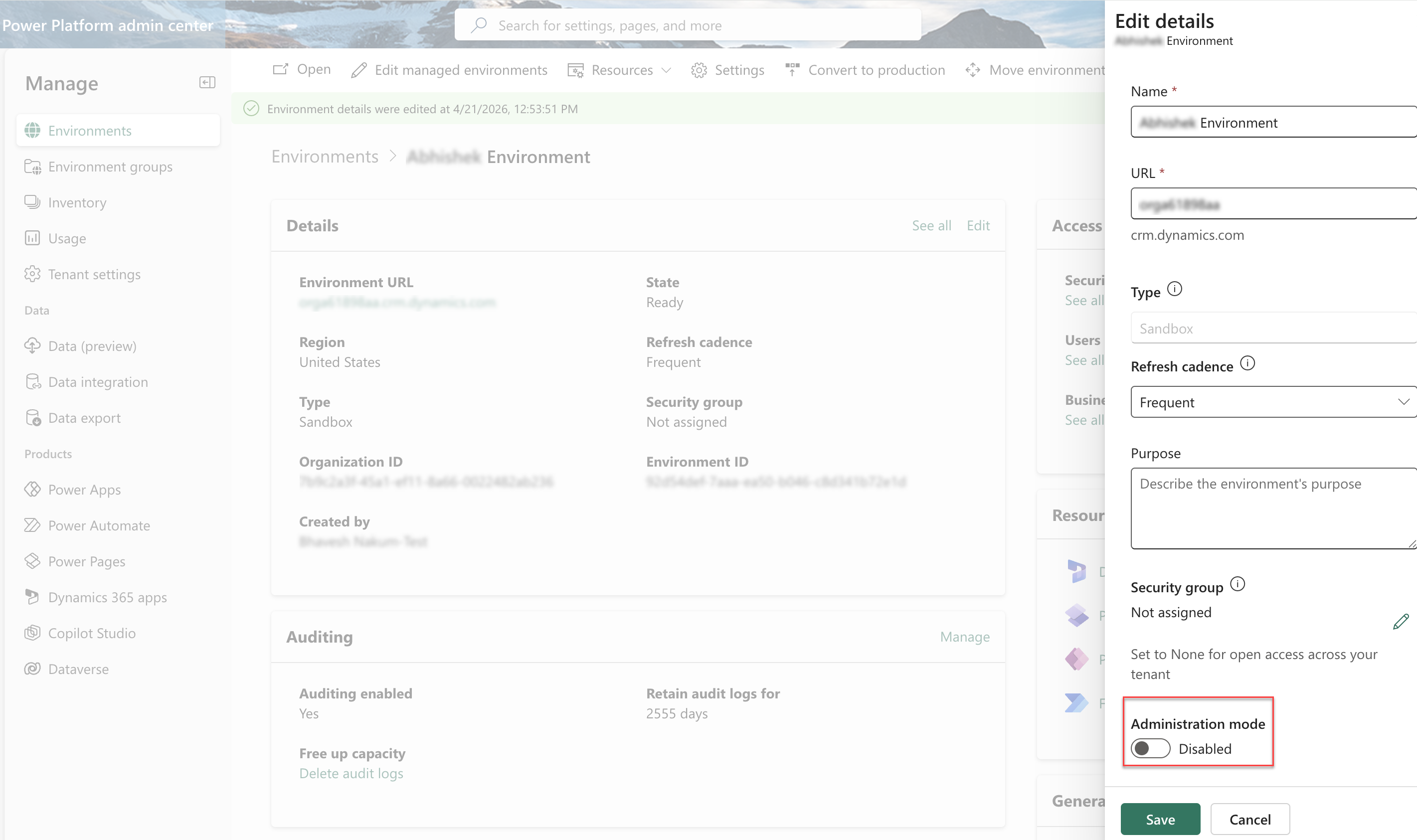Click the Type info icon

(1175, 289)
